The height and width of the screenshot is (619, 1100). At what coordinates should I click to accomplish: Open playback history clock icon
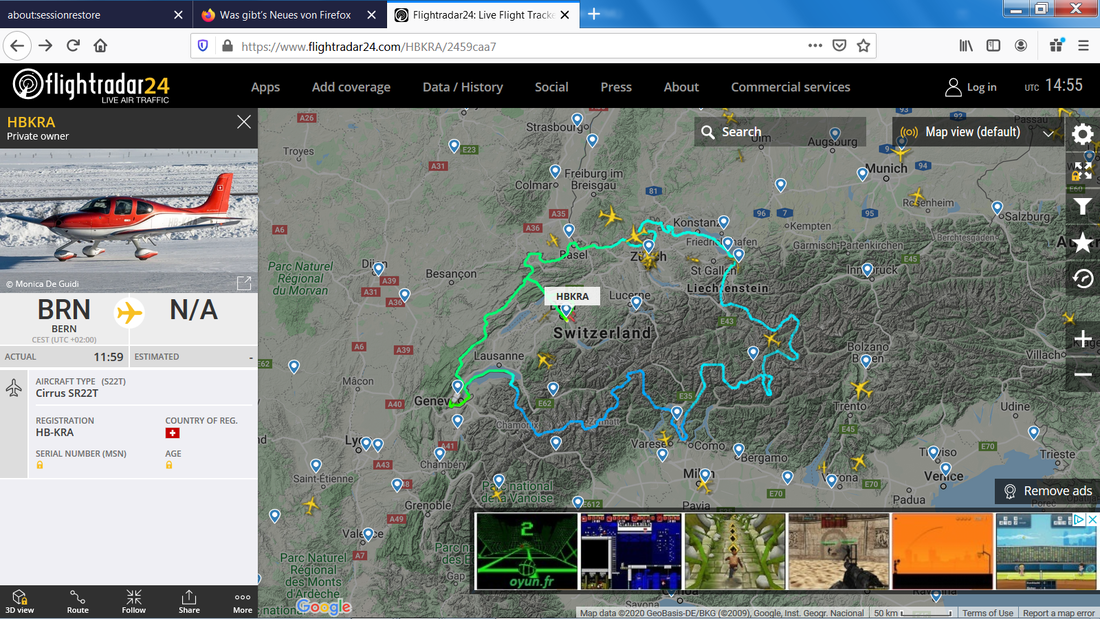coord(1082,278)
